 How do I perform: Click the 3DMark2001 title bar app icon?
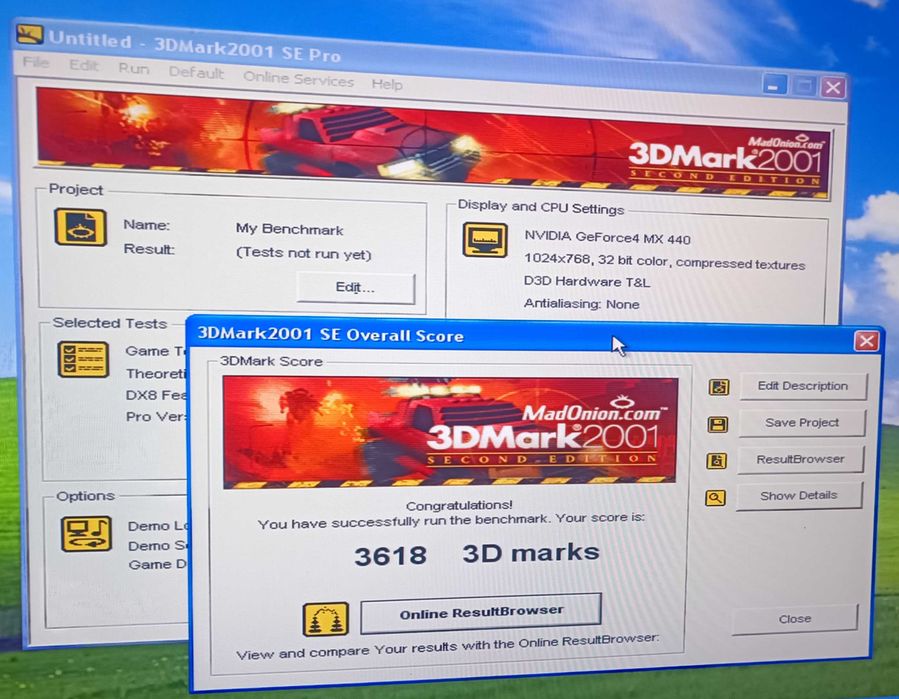pos(29,34)
